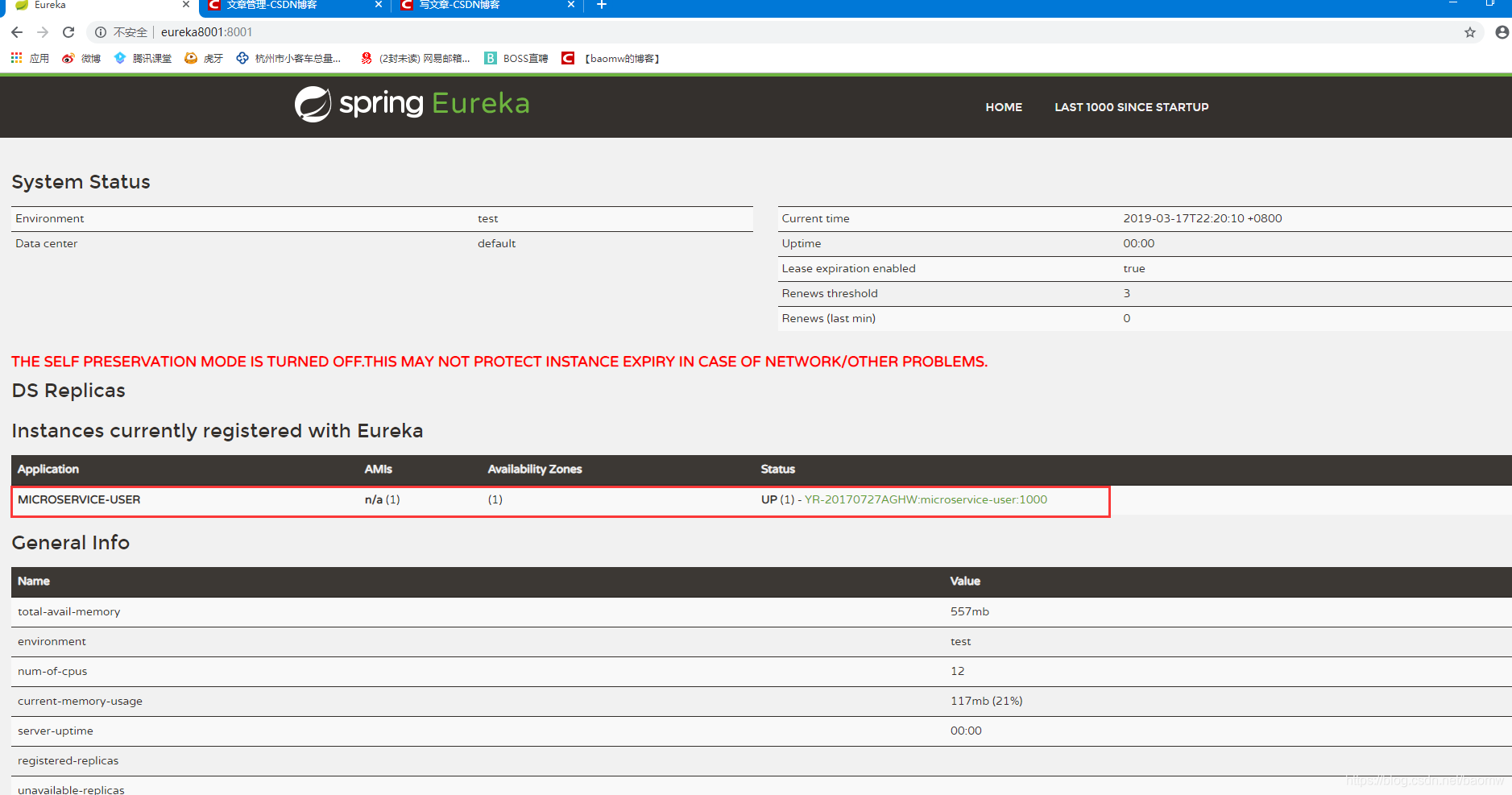Viewport: 1512px width, 795px height.
Task: Click the site info icon beside 不安全
Action: (x=101, y=32)
